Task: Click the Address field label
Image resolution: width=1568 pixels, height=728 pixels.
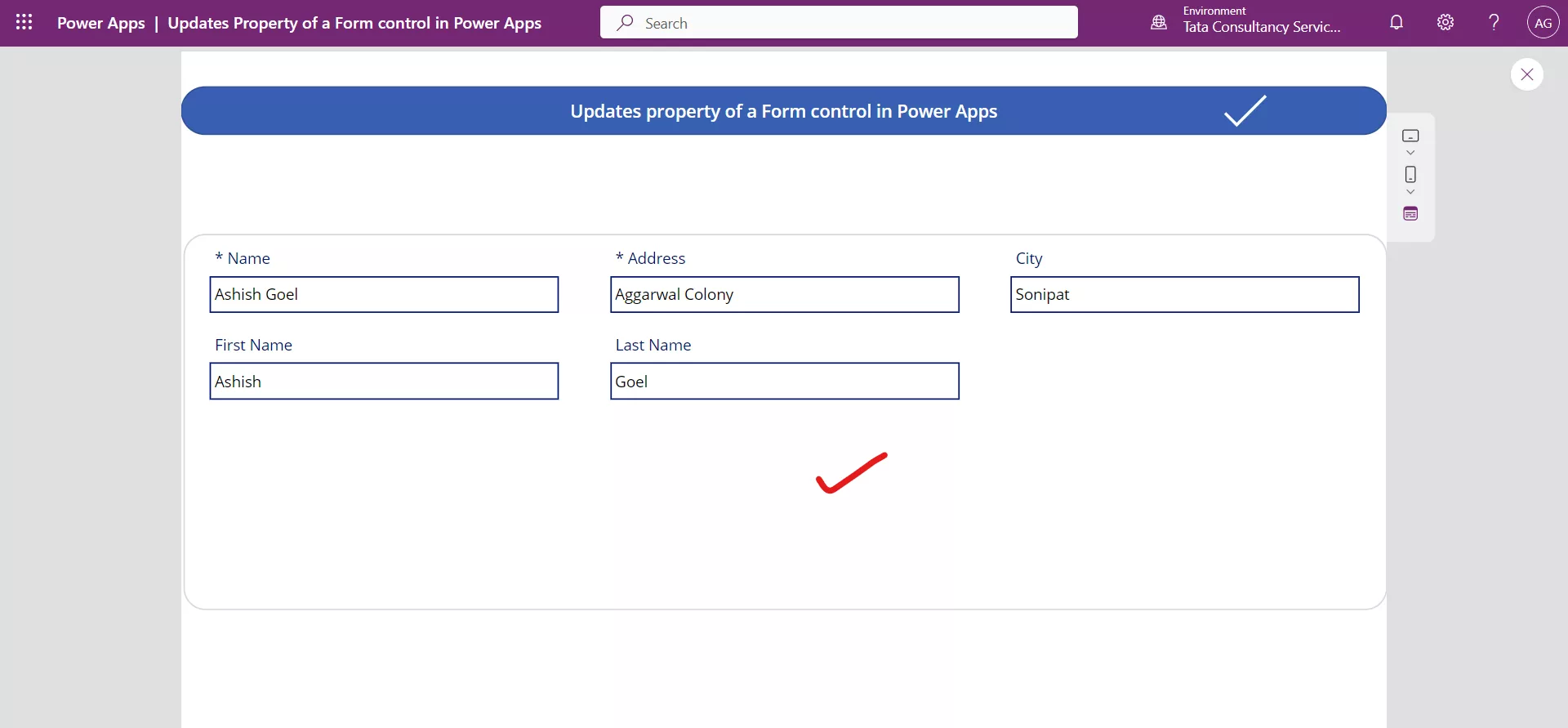Action: pyautogui.click(x=651, y=258)
